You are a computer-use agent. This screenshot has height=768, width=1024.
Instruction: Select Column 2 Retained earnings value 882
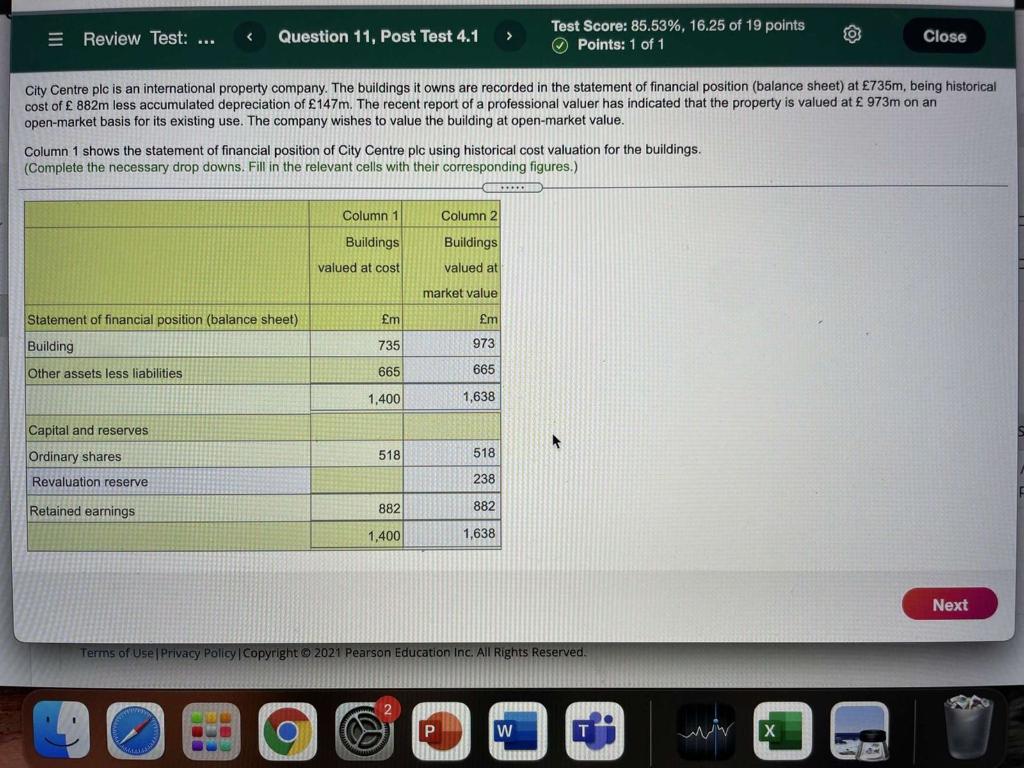click(x=452, y=507)
